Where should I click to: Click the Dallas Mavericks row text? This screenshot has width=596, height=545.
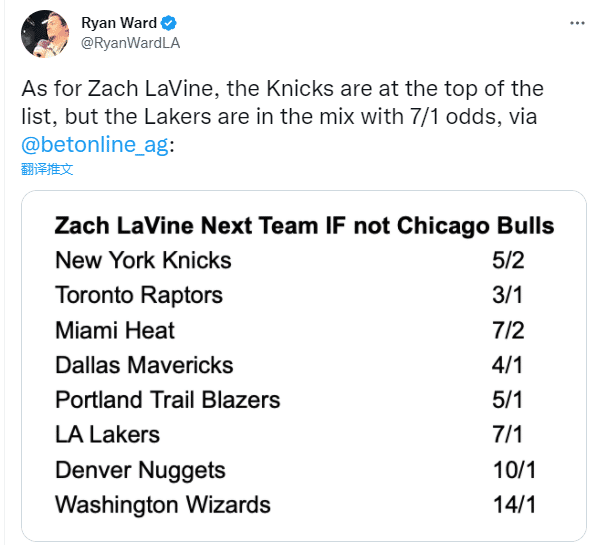coord(144,365)
